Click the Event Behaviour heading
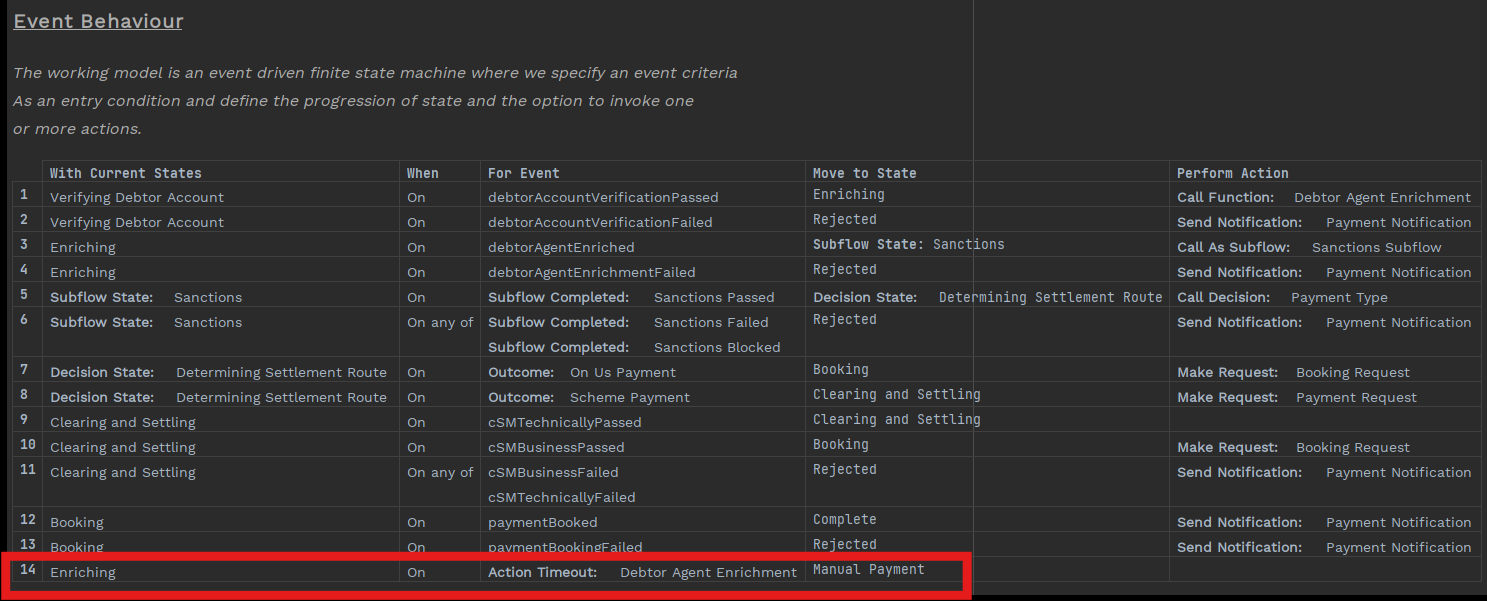 coord(98,21)
